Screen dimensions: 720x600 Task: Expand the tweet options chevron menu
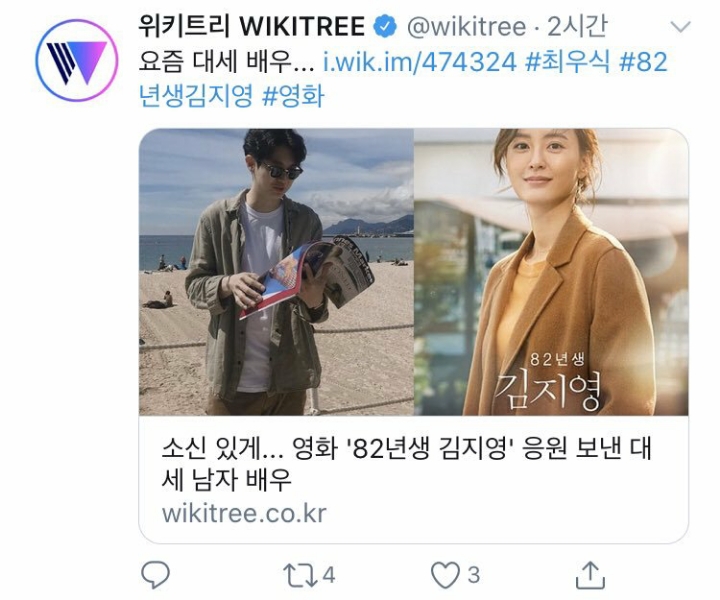click(x=680, y=27)
